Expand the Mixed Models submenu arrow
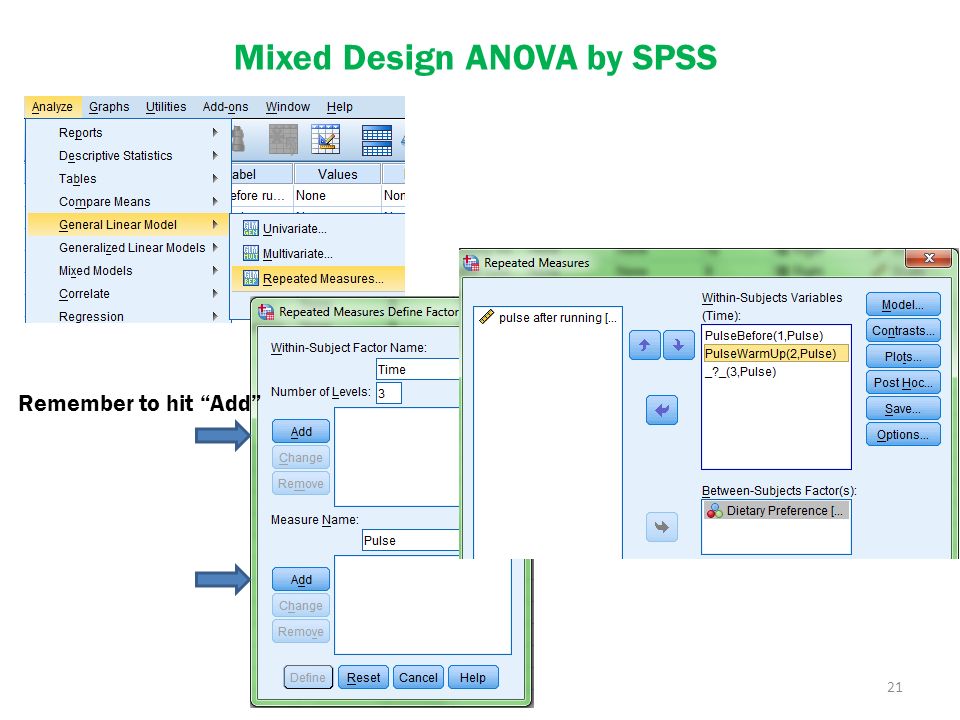The image size is (960, 720). coord(215,271)
